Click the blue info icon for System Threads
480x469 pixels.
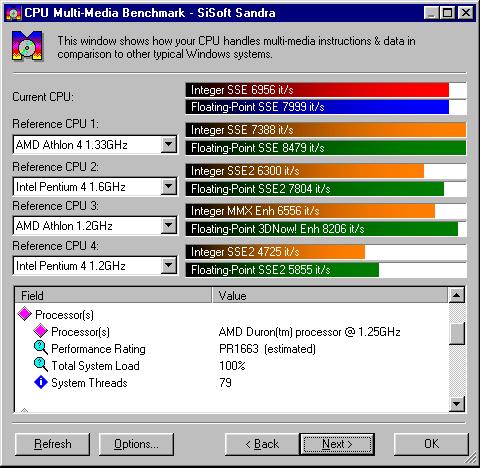[x=41, y=382]
